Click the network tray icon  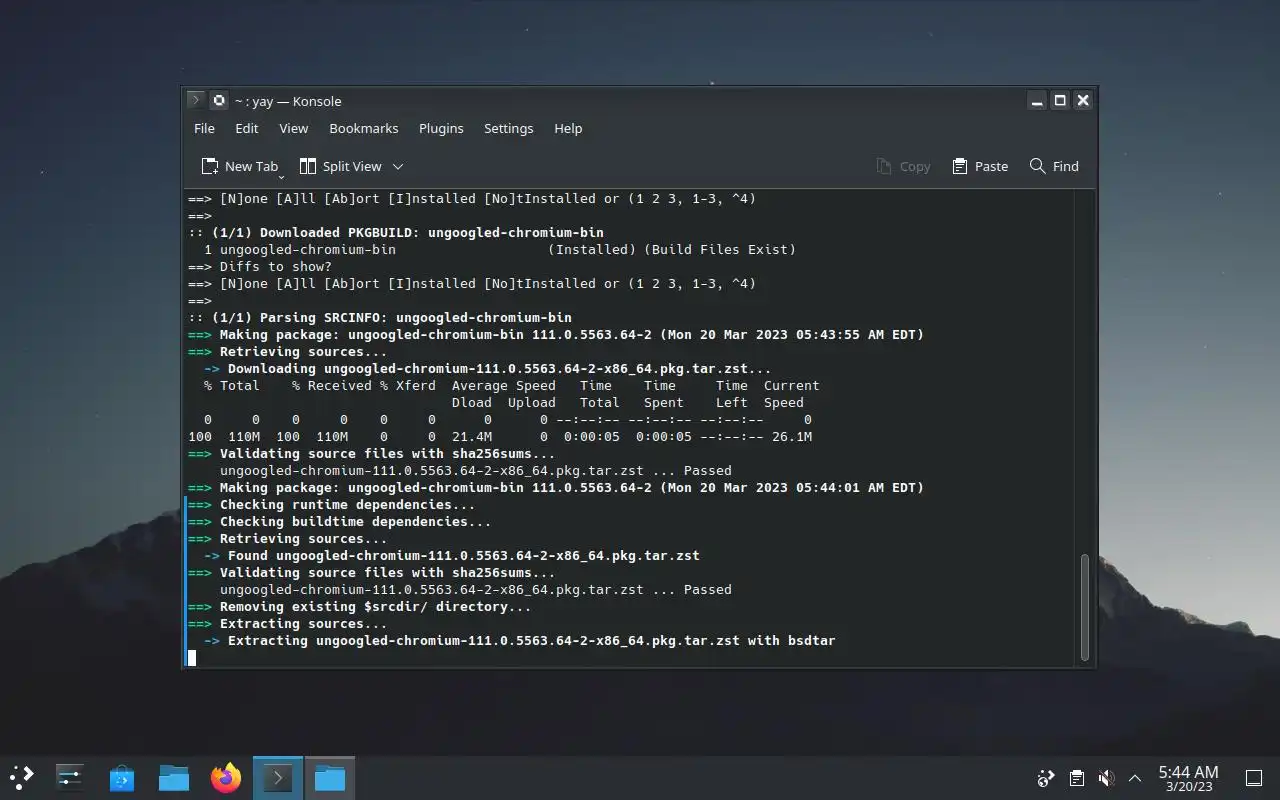1046,778
